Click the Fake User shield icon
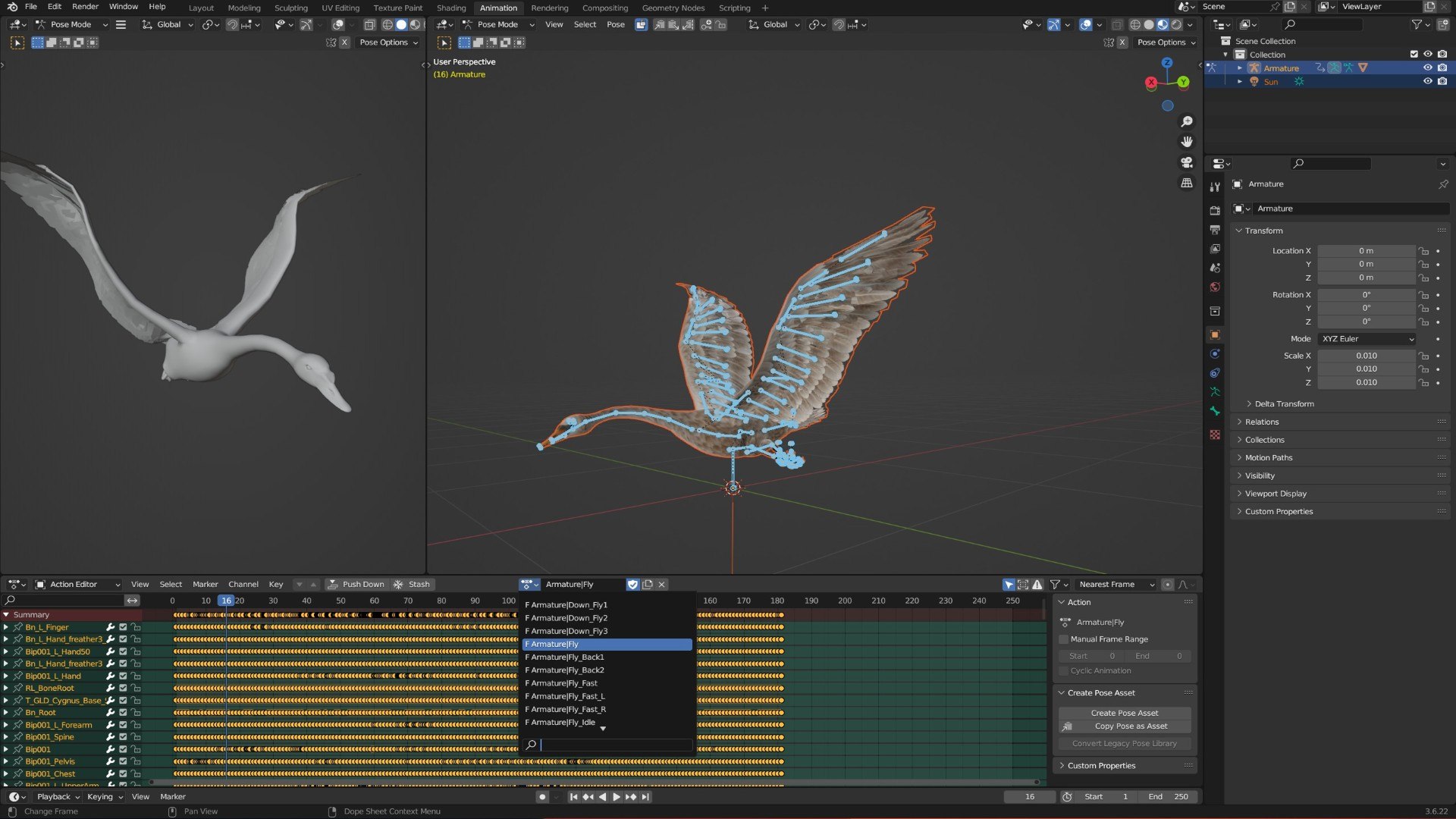 632,585
